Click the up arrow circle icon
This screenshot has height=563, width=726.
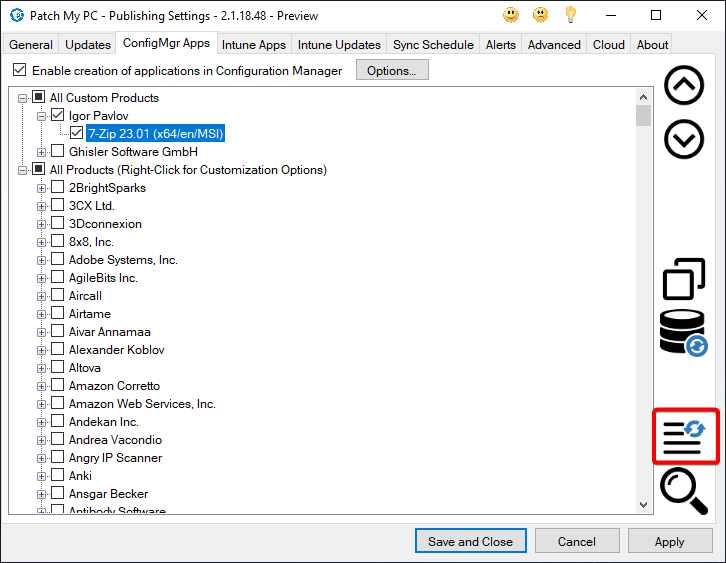point(684,87)
